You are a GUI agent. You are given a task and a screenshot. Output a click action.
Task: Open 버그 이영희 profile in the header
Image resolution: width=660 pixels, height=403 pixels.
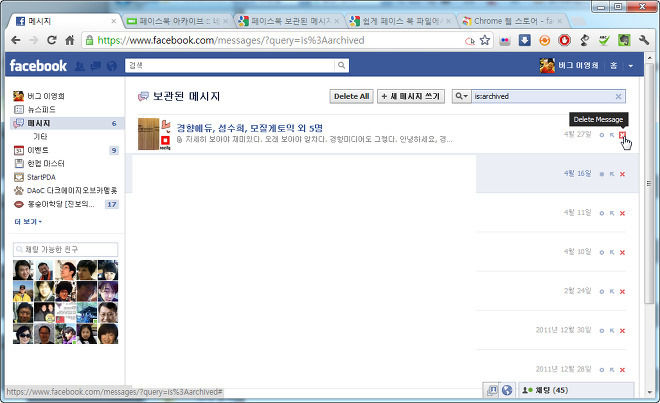tap(569, 65)
